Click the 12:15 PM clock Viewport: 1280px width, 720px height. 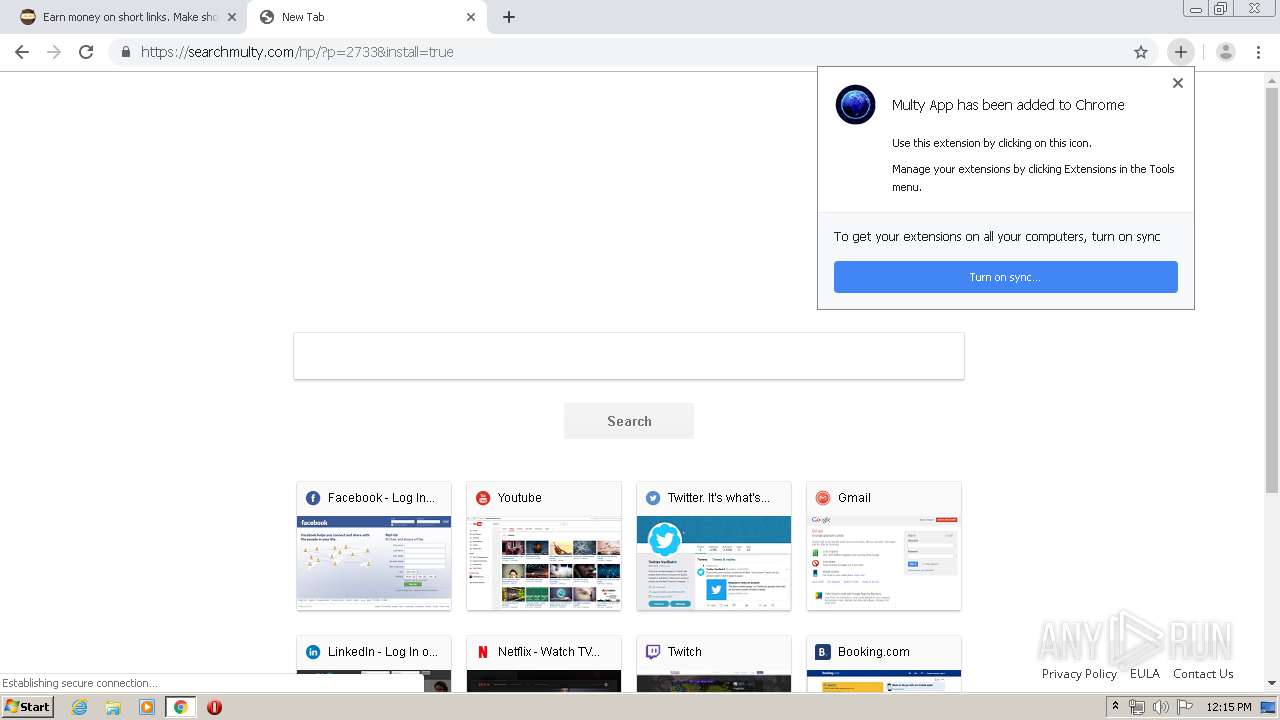point(1229,707)
